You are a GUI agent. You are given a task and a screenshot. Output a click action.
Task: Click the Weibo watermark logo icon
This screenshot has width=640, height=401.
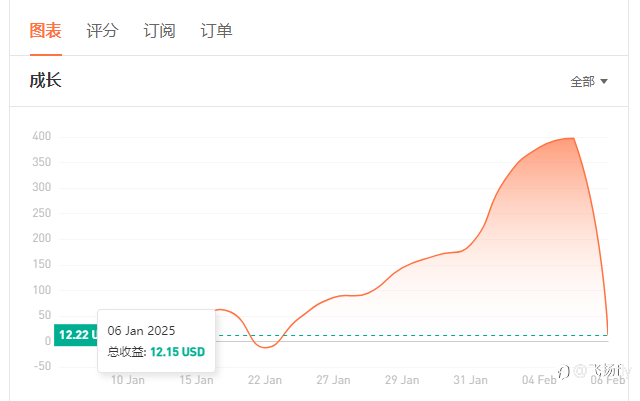coord(564,372)
